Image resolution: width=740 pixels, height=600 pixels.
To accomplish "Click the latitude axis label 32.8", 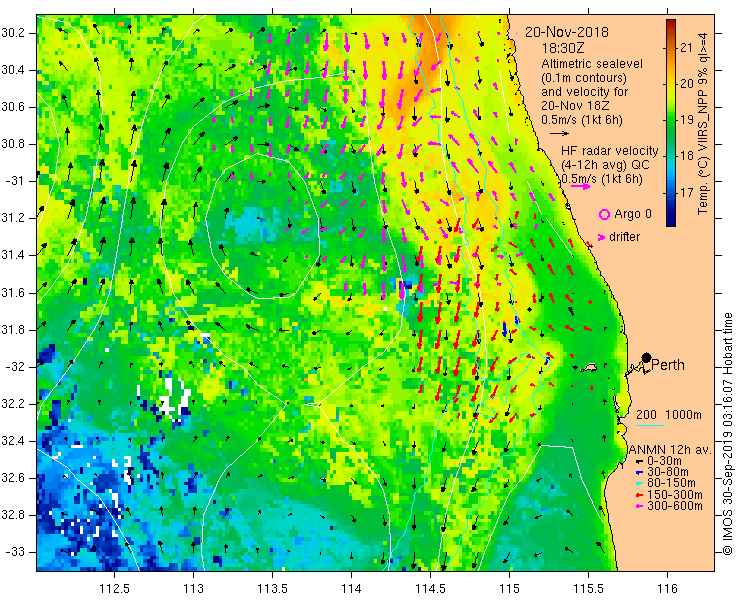I will pos(13,515).
